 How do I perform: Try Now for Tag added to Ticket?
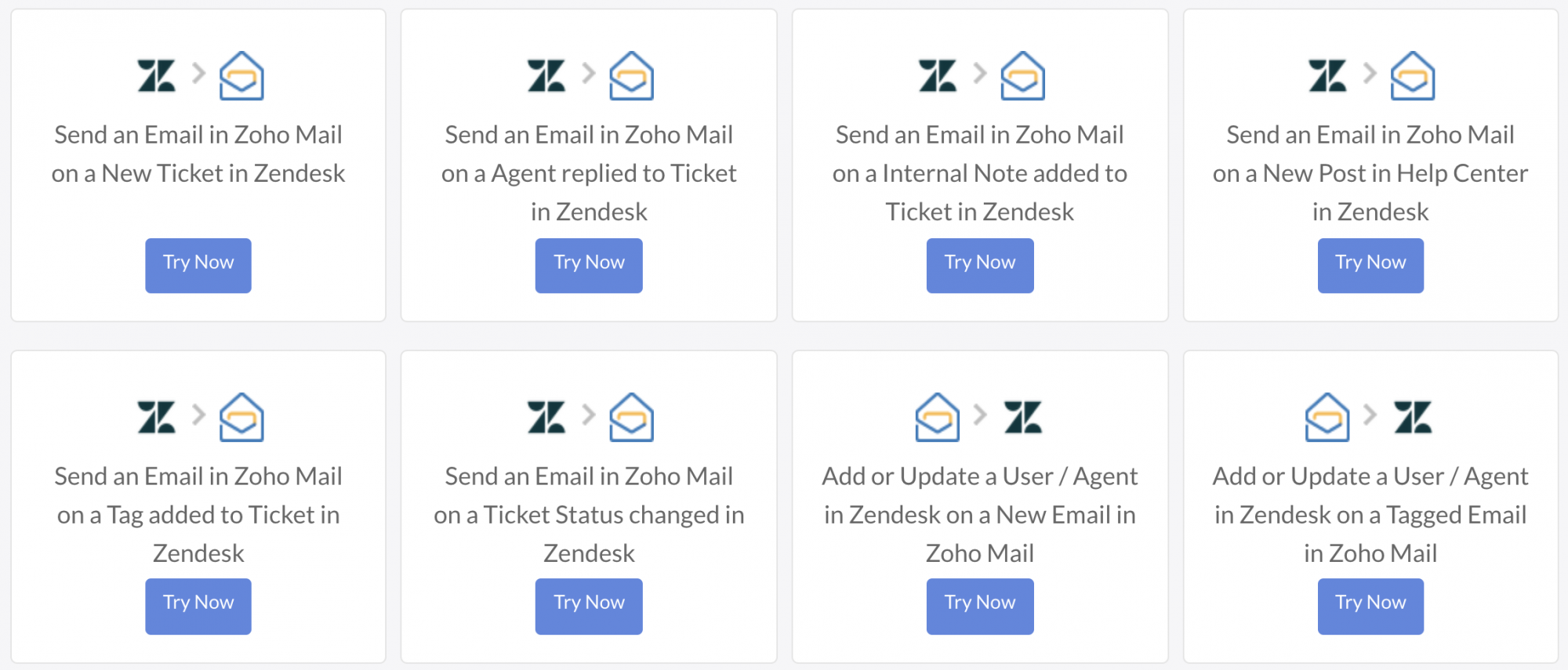point(198,607)
